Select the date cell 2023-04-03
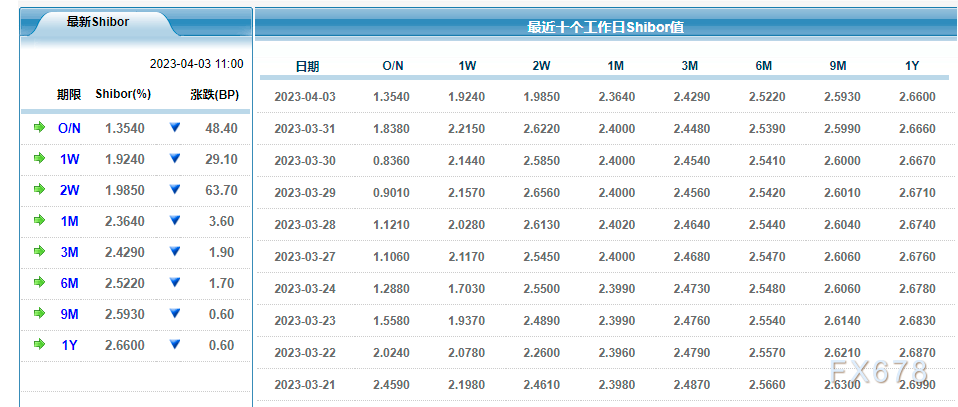 305,97
